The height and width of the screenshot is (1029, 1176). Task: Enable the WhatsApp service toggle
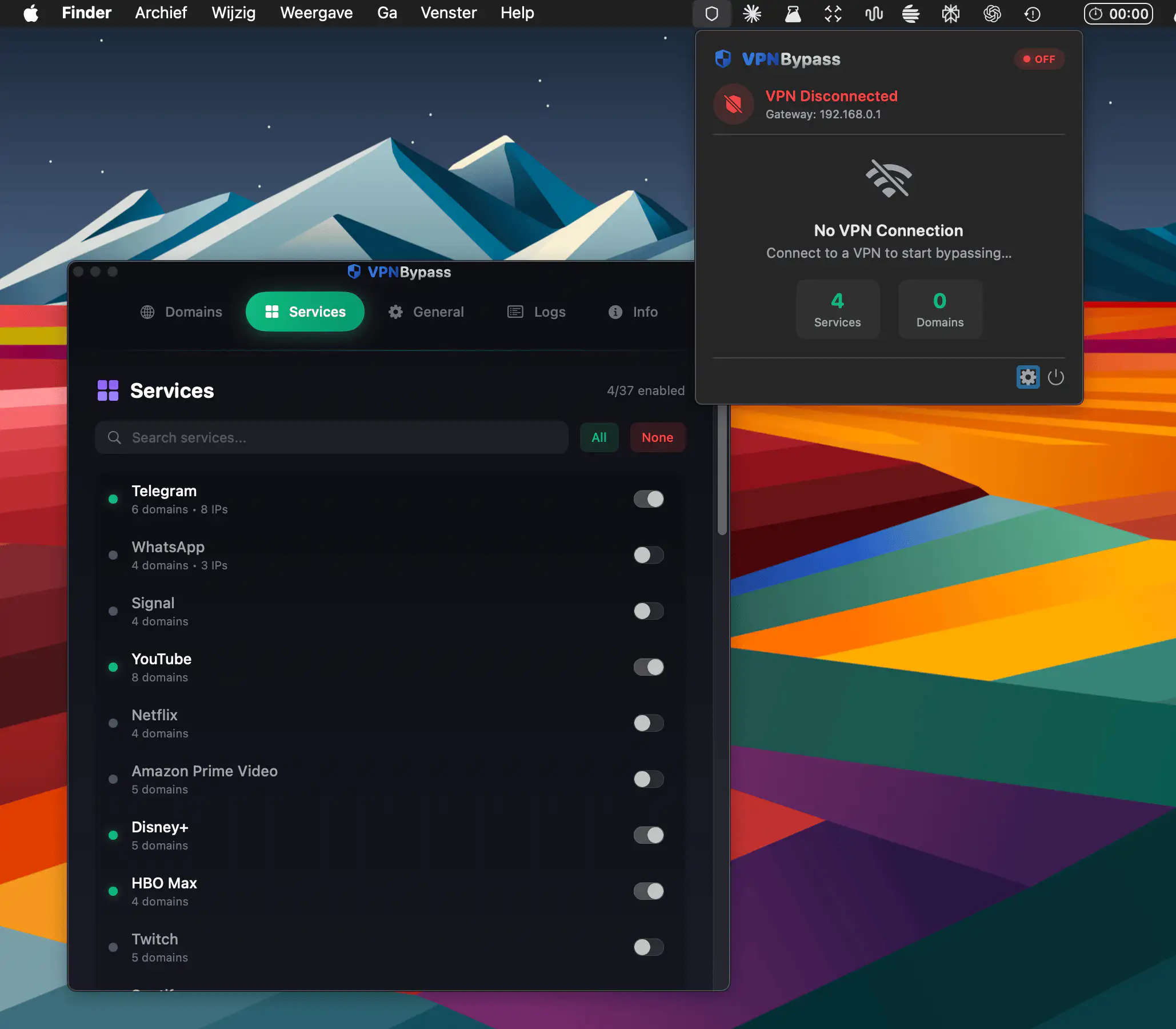tap(648, 555)
